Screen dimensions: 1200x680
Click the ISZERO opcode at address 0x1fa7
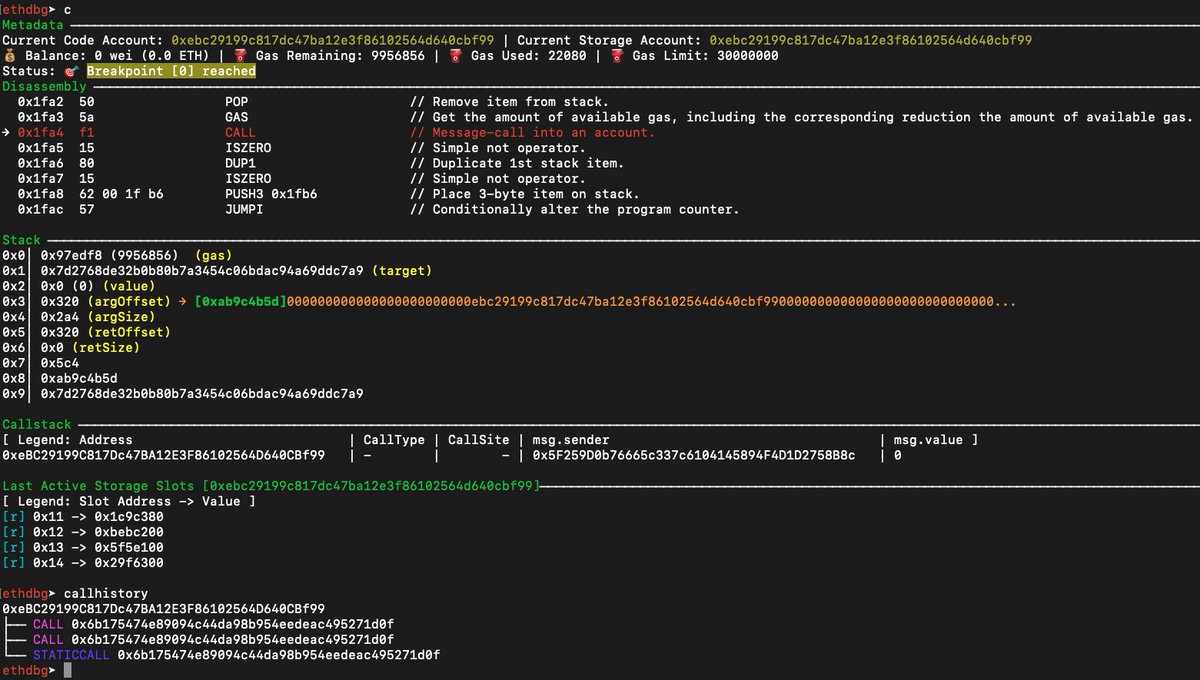point(249,178)
